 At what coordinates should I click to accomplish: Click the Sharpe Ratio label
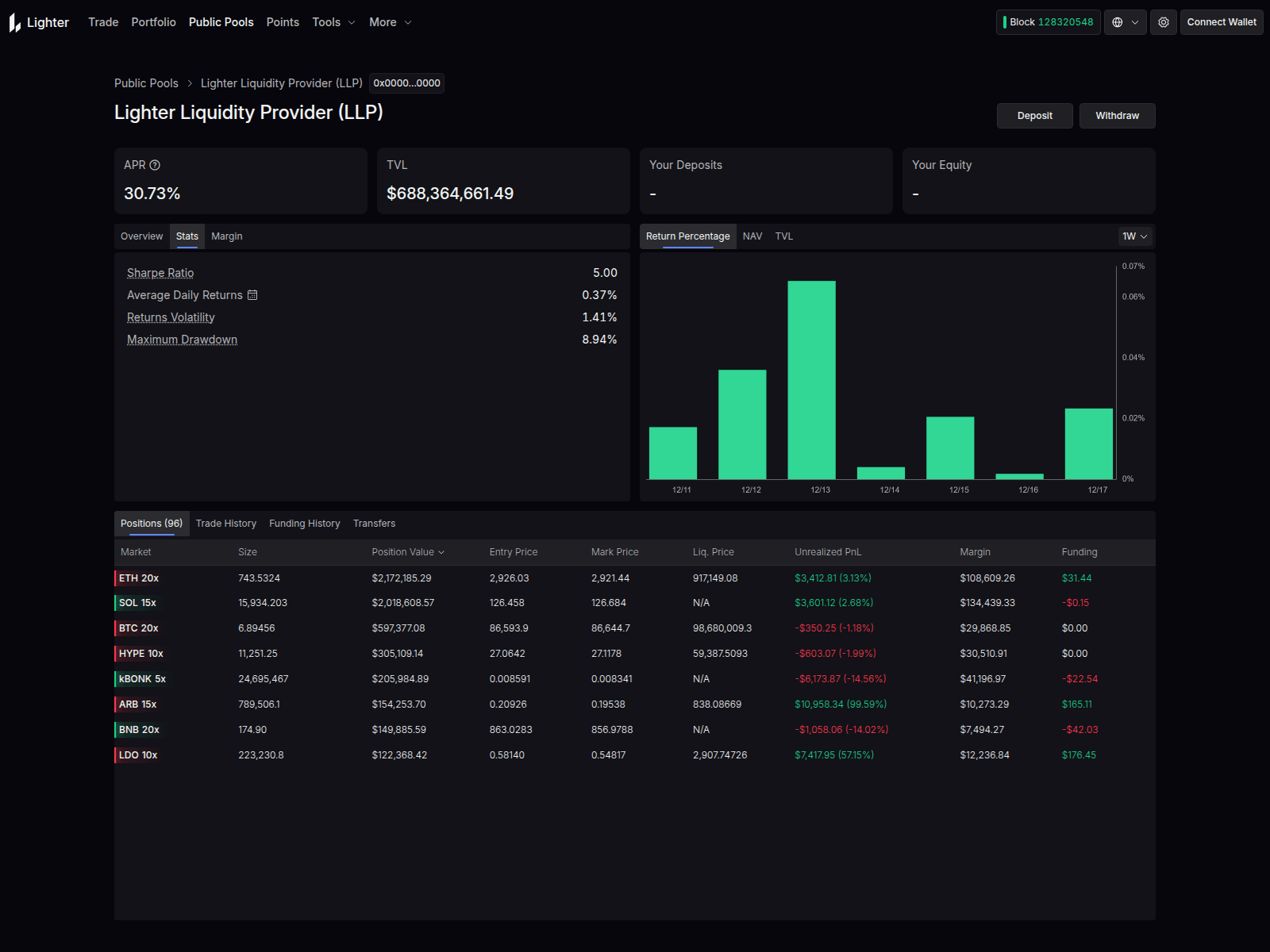pyautogui.click(x=160, y=273)
